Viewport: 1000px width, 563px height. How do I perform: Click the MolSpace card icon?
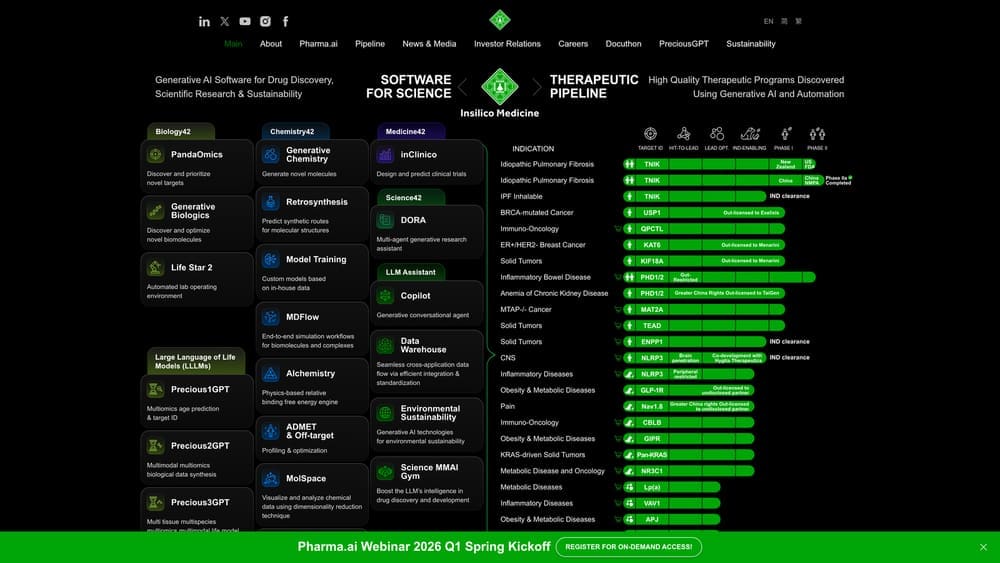pyautogui.click(x=270, y=479)
